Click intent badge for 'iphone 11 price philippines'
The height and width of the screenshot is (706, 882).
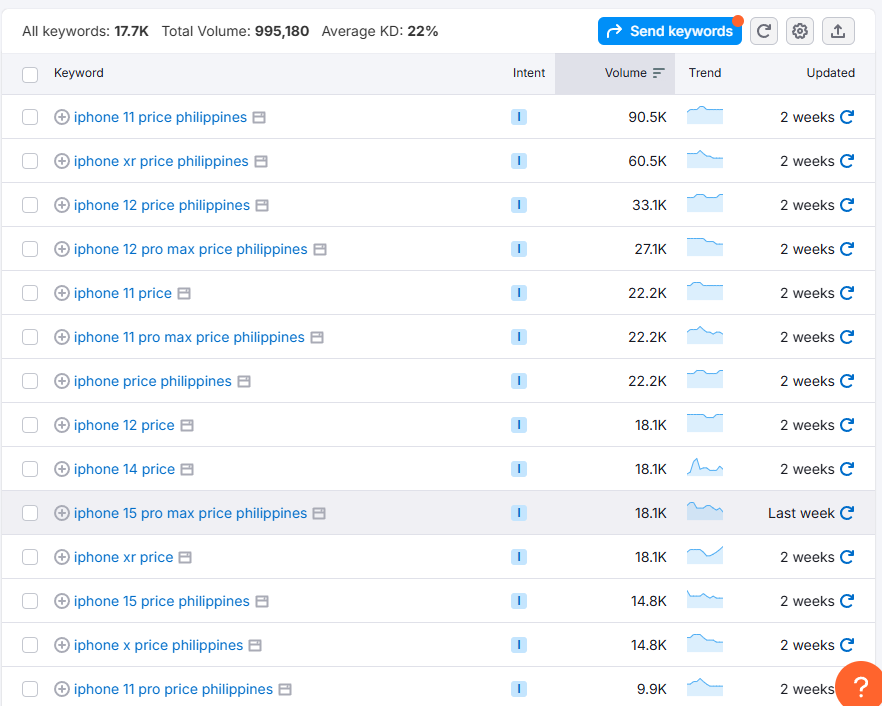pyautogui.click(x=519, y=117)
